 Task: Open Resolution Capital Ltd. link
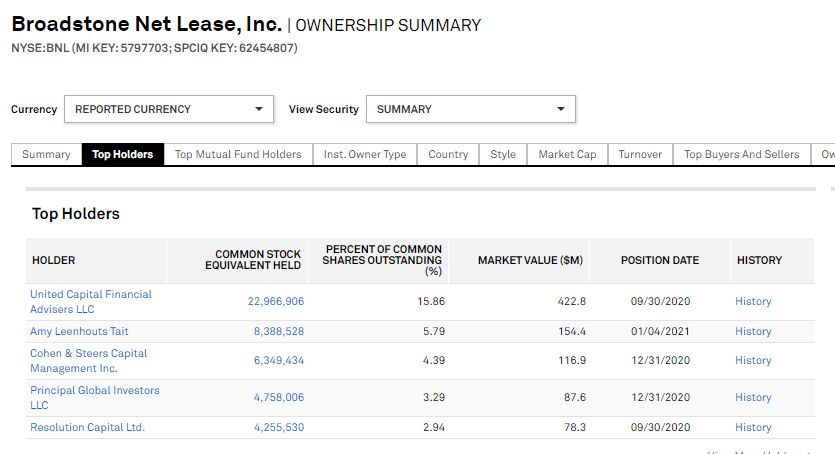(87, 427)
